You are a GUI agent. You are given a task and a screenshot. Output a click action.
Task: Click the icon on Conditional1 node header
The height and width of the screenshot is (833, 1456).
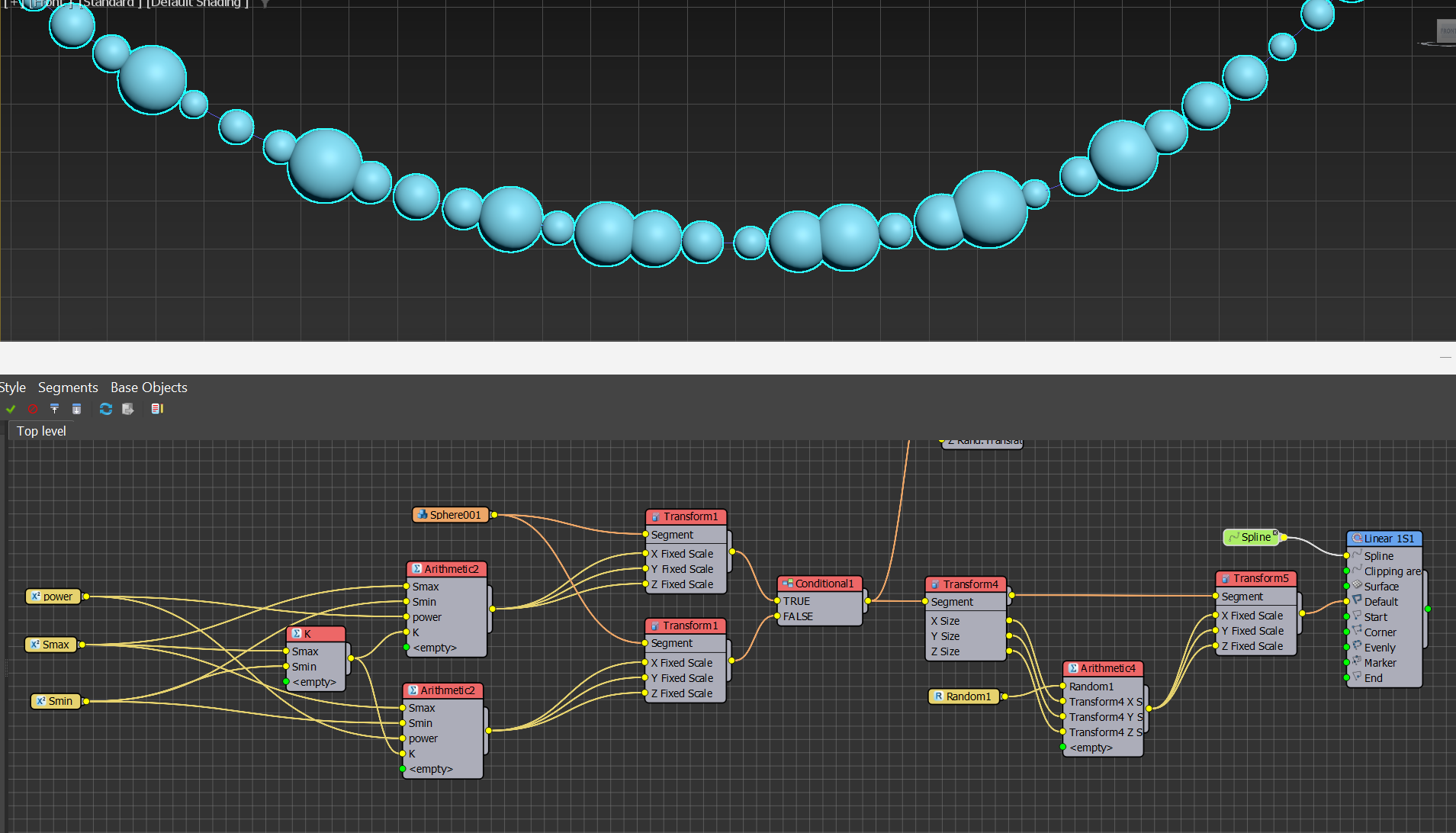point(787,584)
